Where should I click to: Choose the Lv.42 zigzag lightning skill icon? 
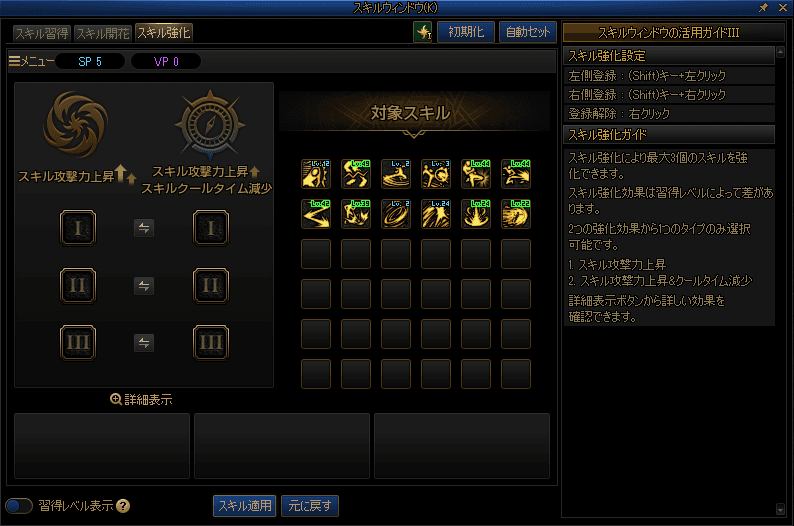[x=315, y=214]
